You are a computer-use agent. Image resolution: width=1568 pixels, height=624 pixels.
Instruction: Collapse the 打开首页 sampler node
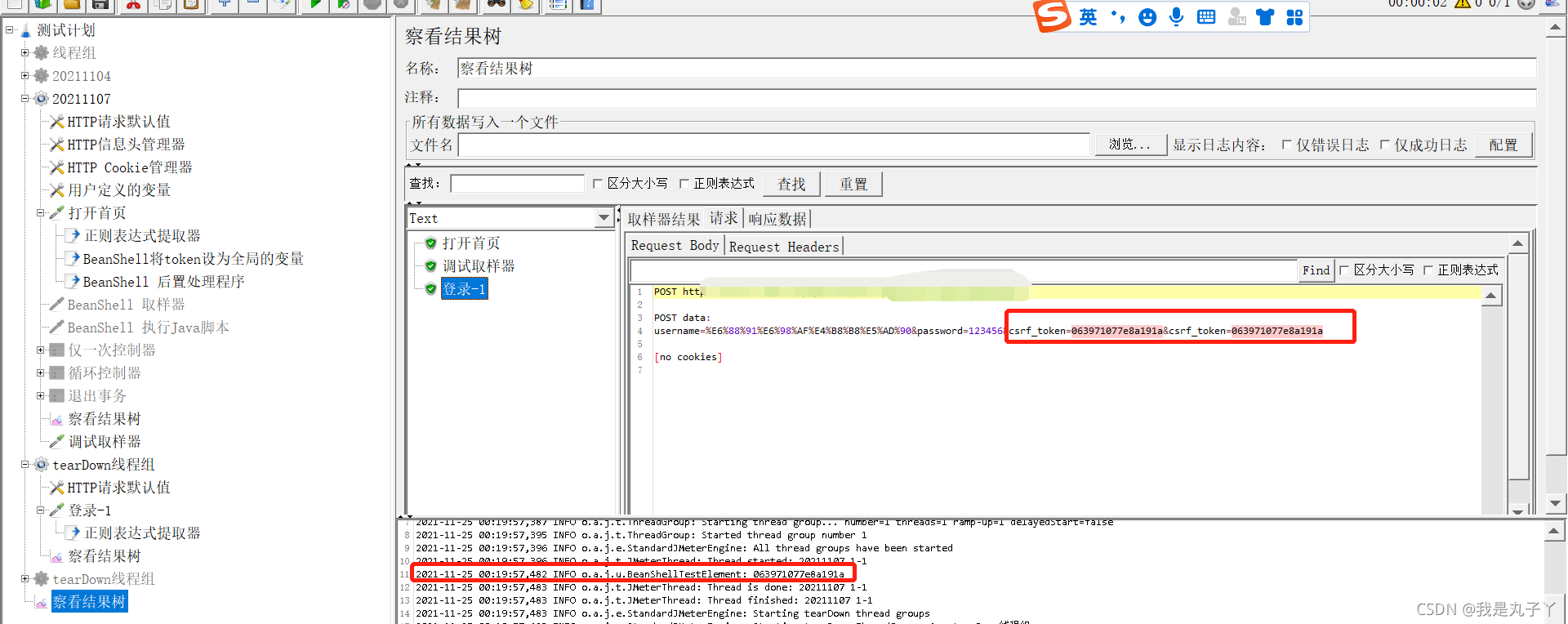tap(40, 213)
